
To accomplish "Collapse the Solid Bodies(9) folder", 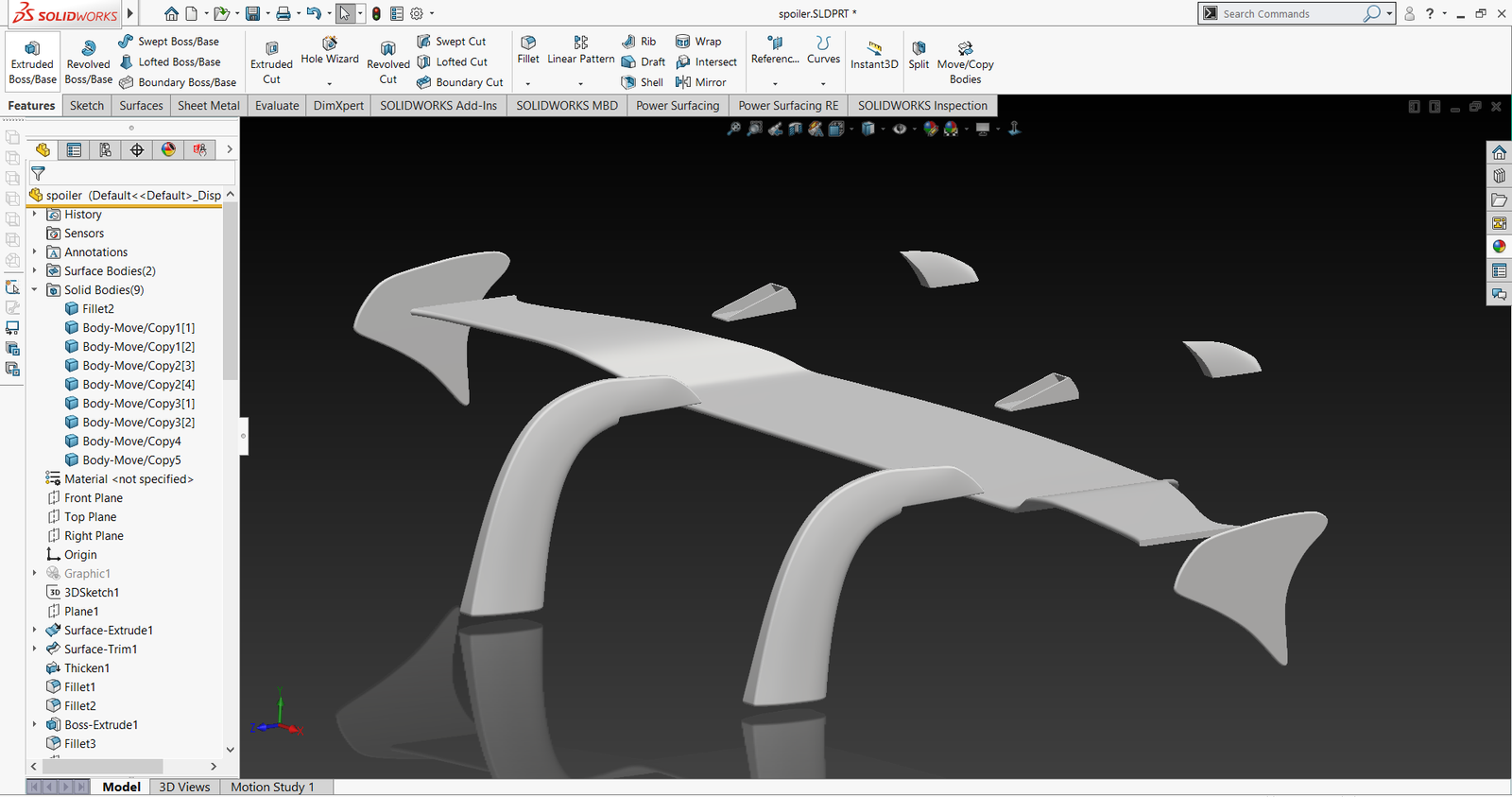I will 35,290.
